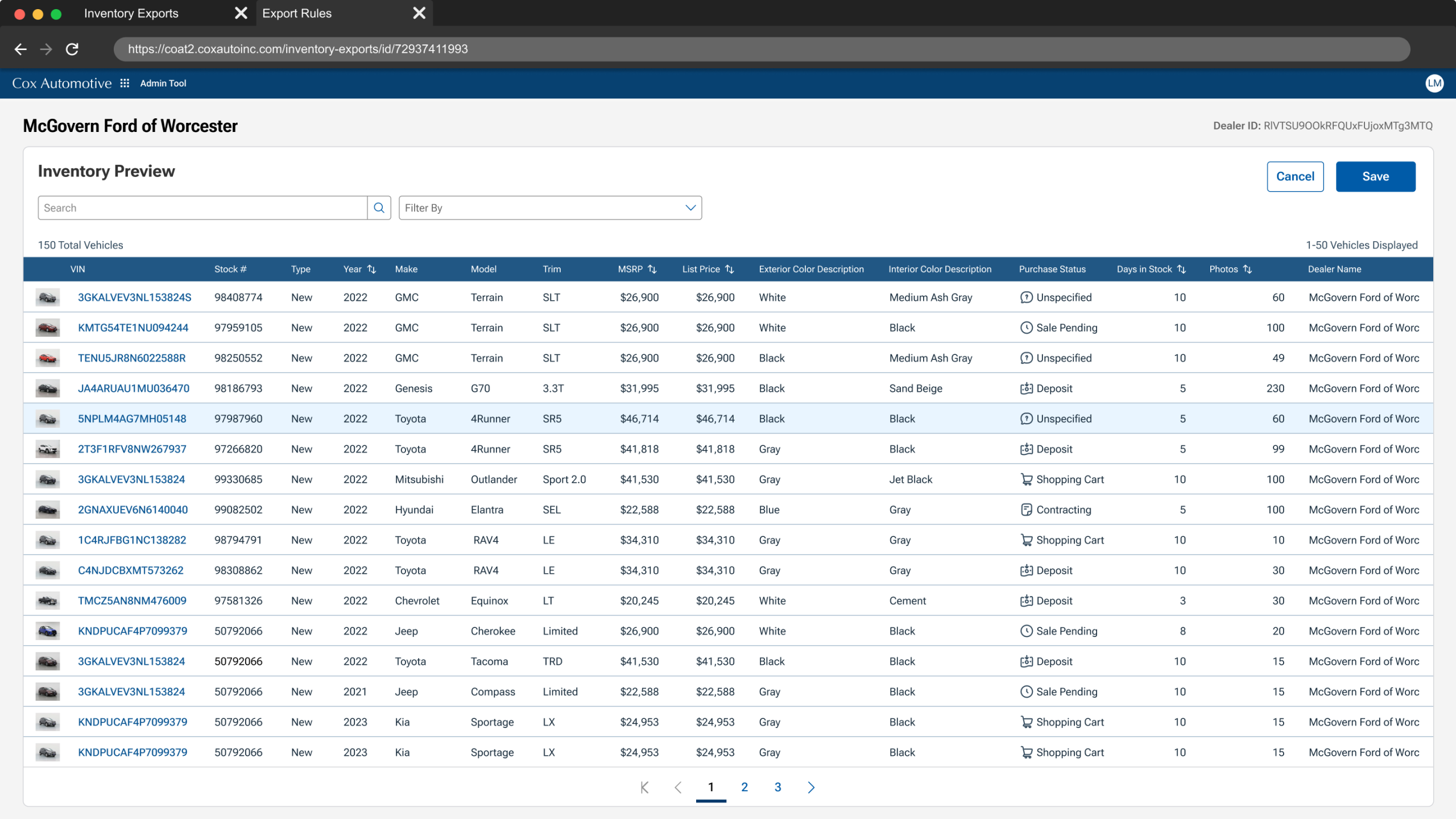The width and height of the screenshot is (1456, 819).
Task: Go to previous page chevron
Action: pyautogui.click(x=677, y=787)
